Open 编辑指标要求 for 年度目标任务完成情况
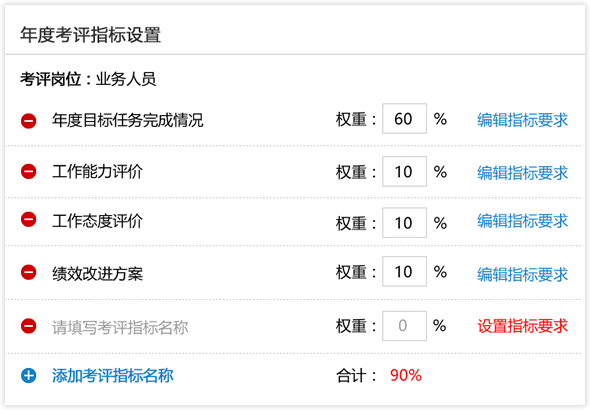 pos(523,120)
